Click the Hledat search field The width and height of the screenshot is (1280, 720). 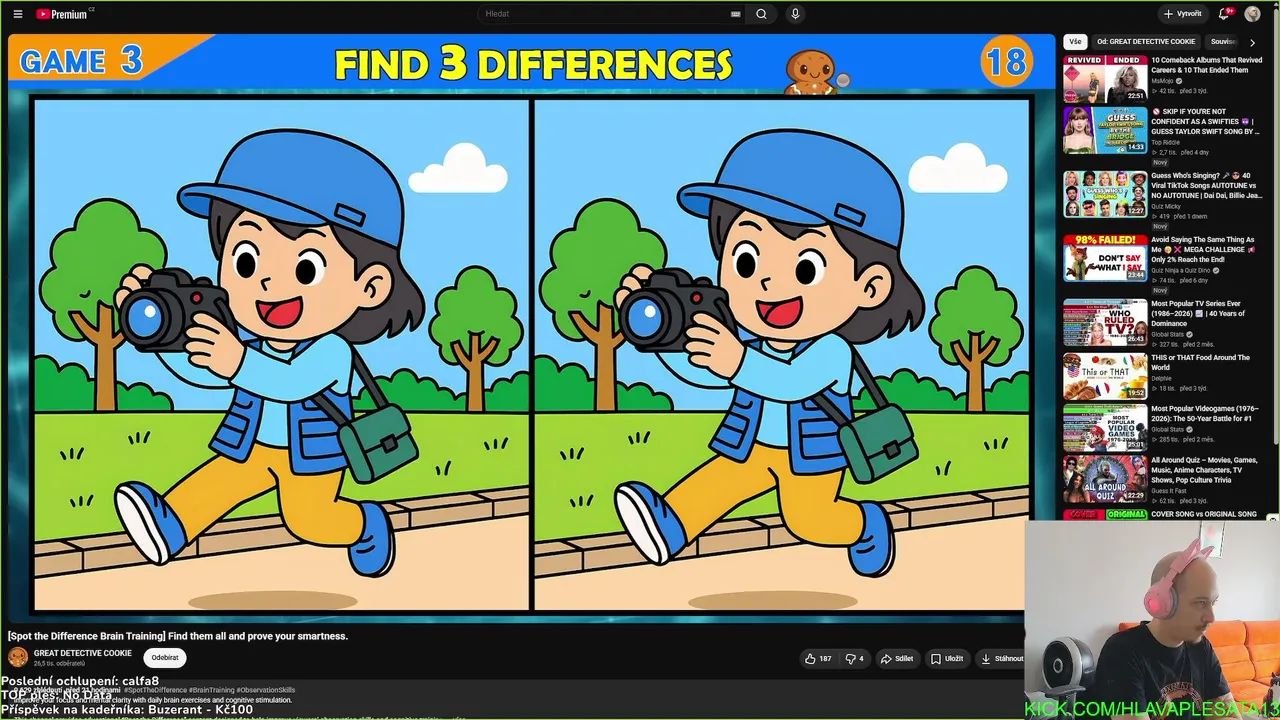coord(605,14)
